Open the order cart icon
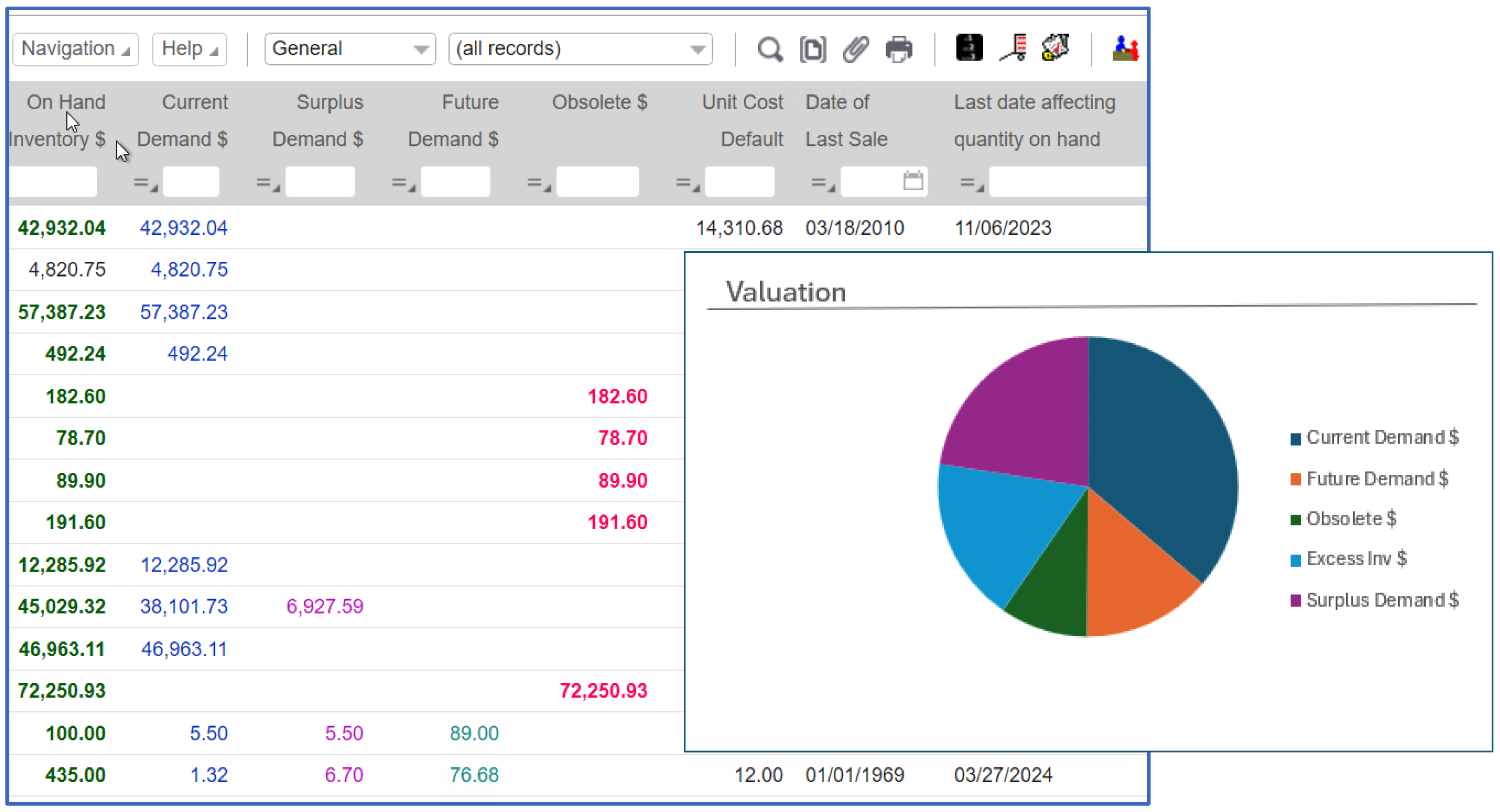 [x=1012, y=48]
